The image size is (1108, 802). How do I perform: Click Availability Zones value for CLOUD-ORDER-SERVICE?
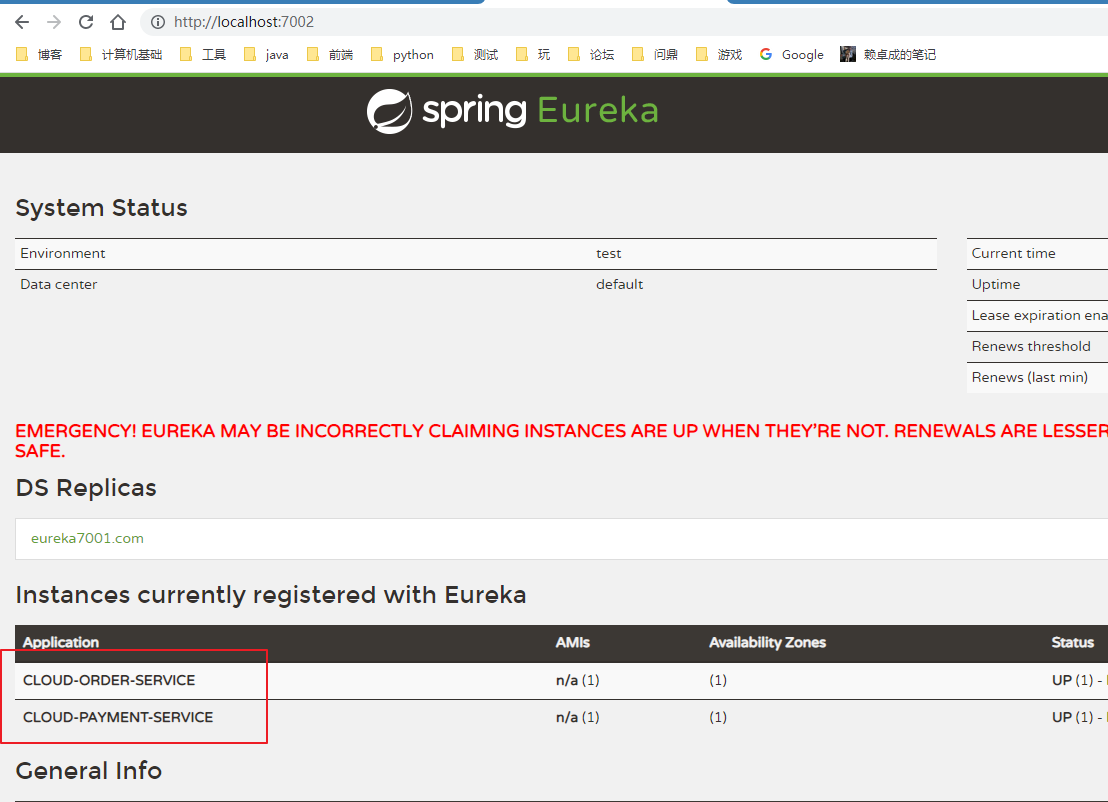click(718, 680)
